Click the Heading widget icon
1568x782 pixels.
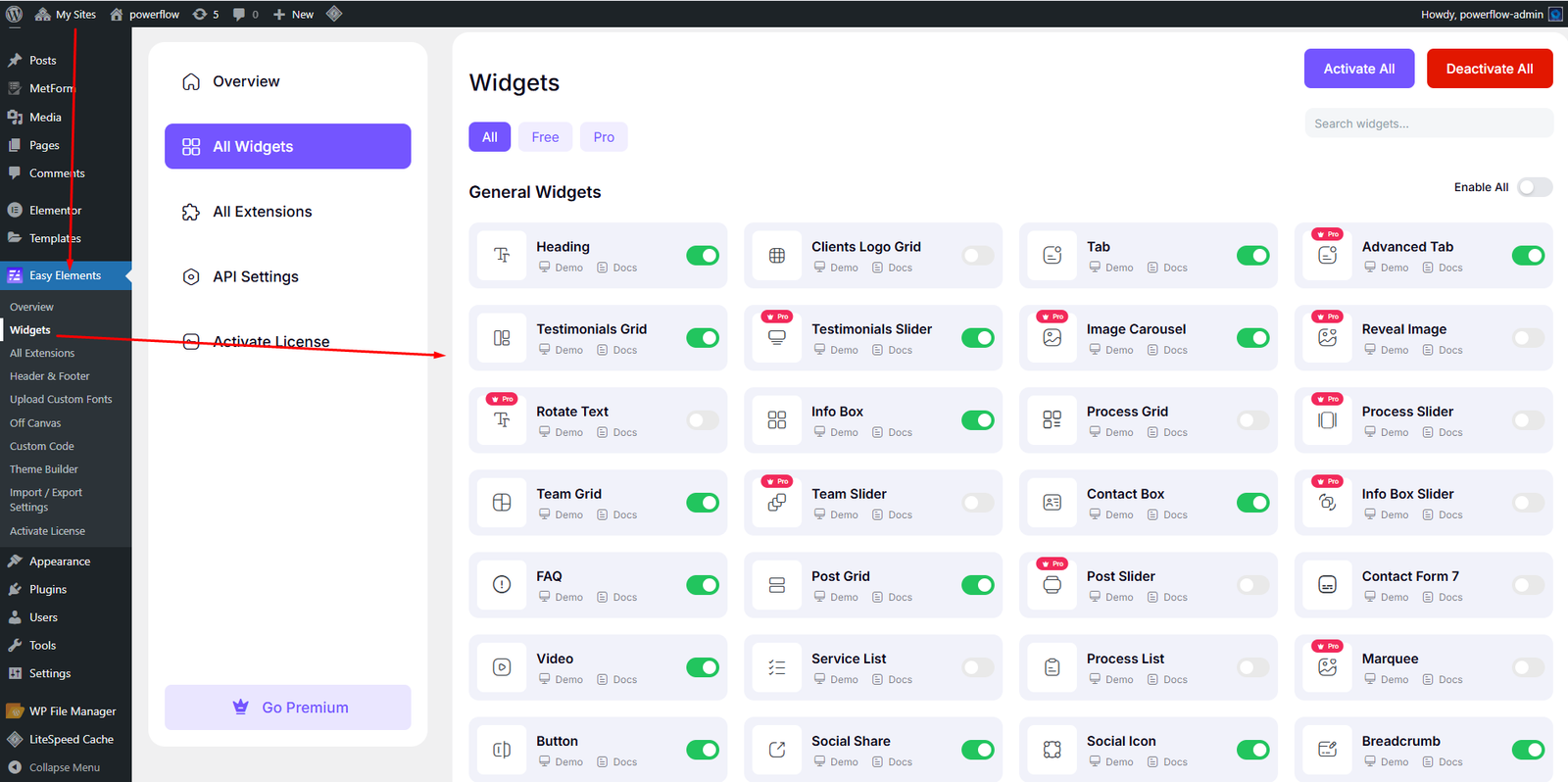click(502, 256)
